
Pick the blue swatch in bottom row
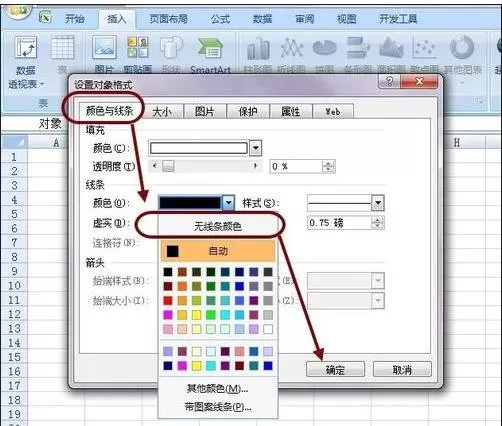point(268,366)
